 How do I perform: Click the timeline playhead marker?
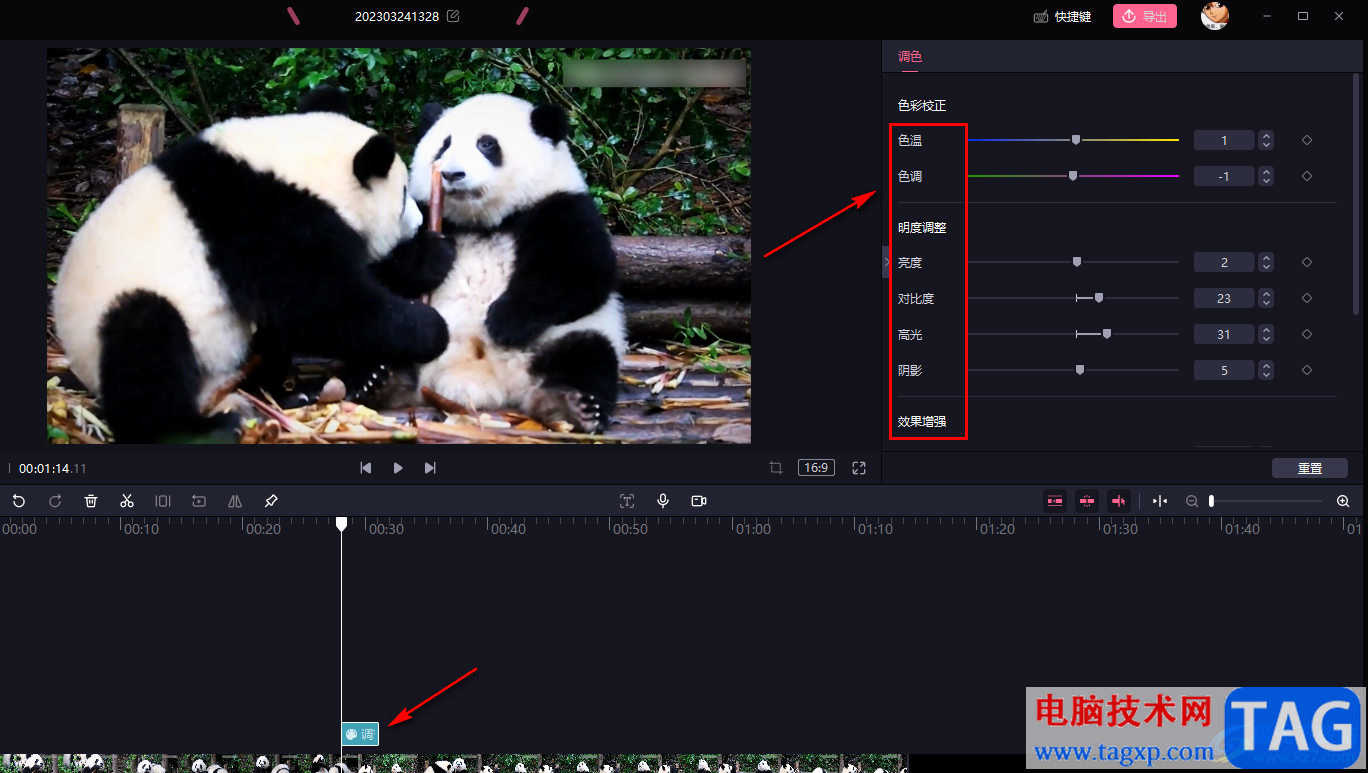341,524
